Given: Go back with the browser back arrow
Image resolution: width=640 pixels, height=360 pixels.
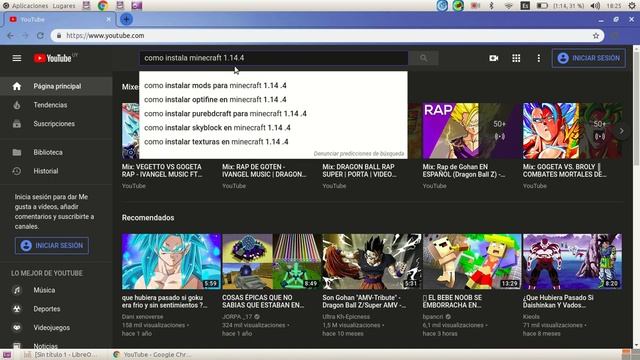Looking at the screenshot, I should (x=10, y=36).
